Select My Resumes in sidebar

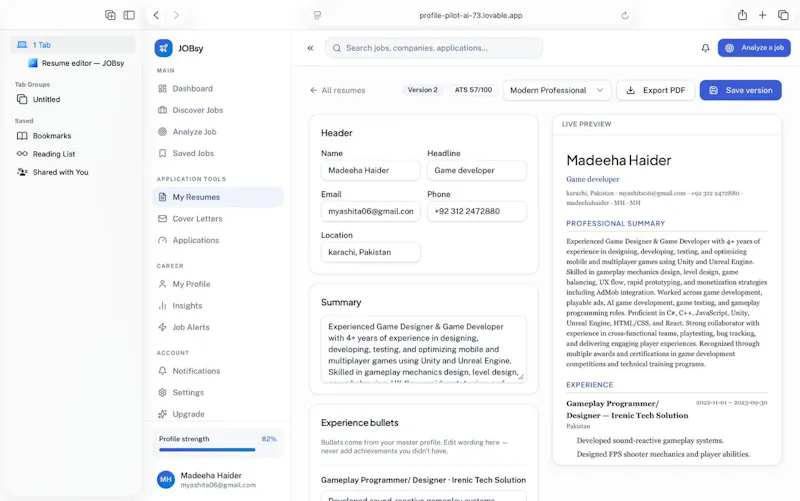(218, 197)
